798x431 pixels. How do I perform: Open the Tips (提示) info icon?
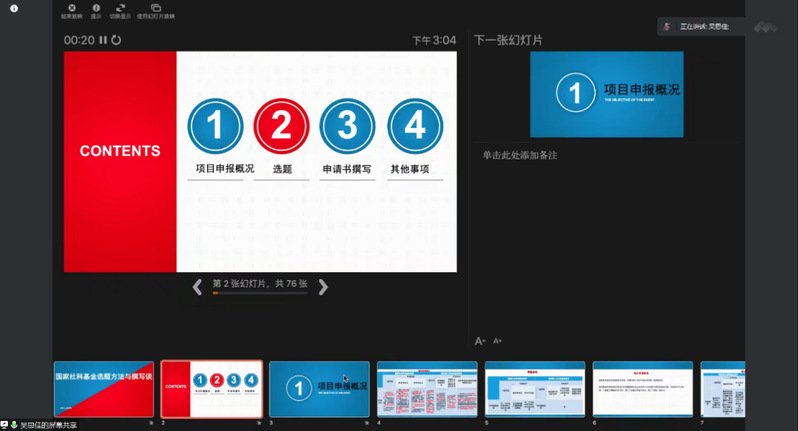pos(96,9)
